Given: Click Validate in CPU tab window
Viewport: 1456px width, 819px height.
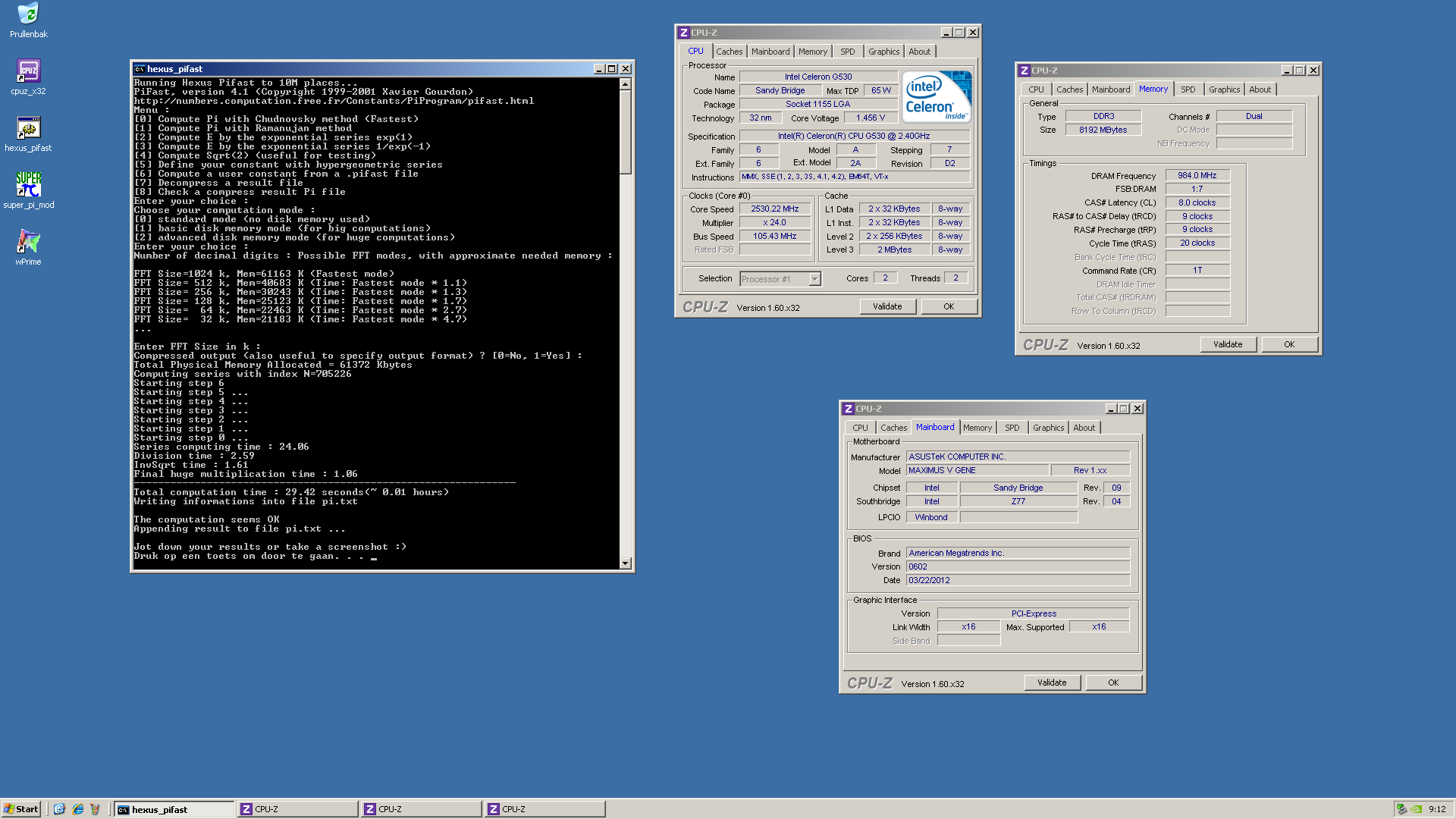Looking at the screenshot, I should (887, 306).
